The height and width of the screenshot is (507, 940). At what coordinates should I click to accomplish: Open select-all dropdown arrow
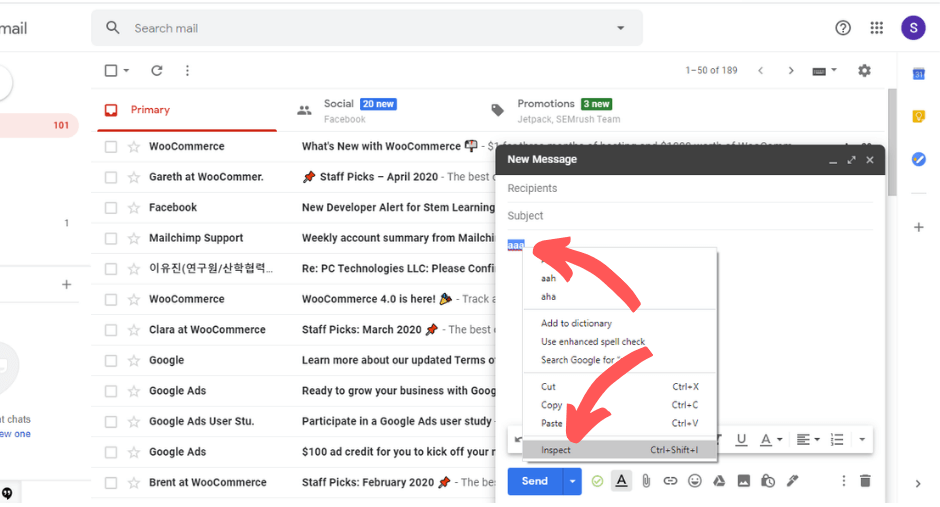click(126, 70)
